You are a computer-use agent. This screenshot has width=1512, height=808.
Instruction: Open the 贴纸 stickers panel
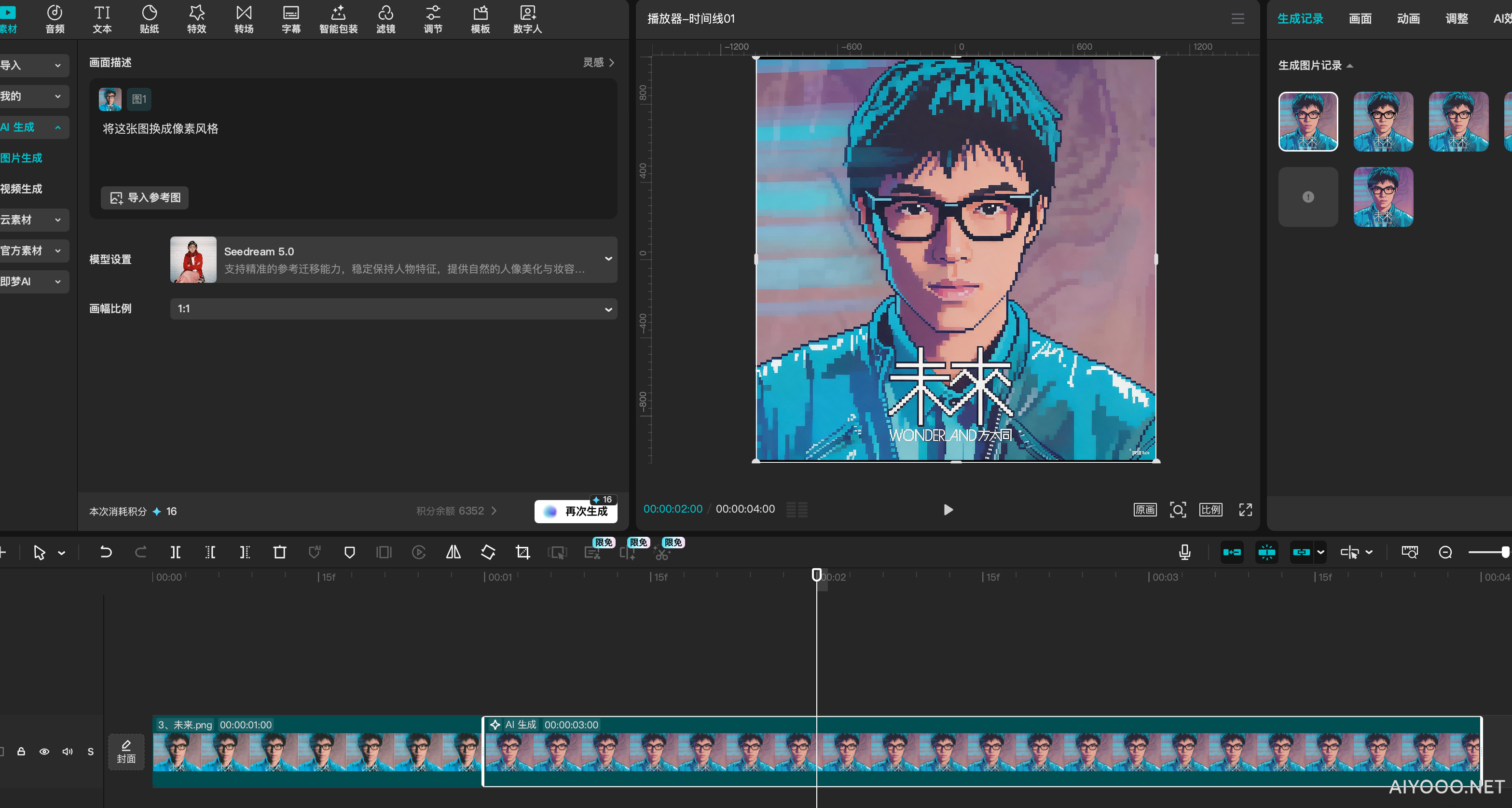tap(150, 19)
